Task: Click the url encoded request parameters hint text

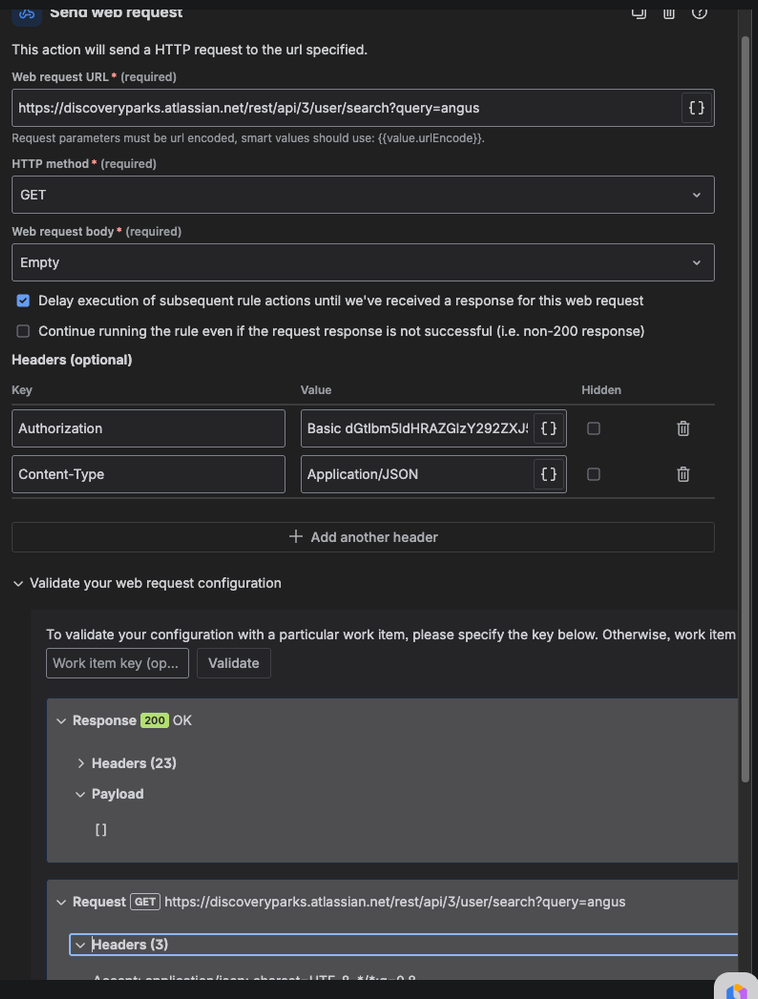Action: [248, 138]
